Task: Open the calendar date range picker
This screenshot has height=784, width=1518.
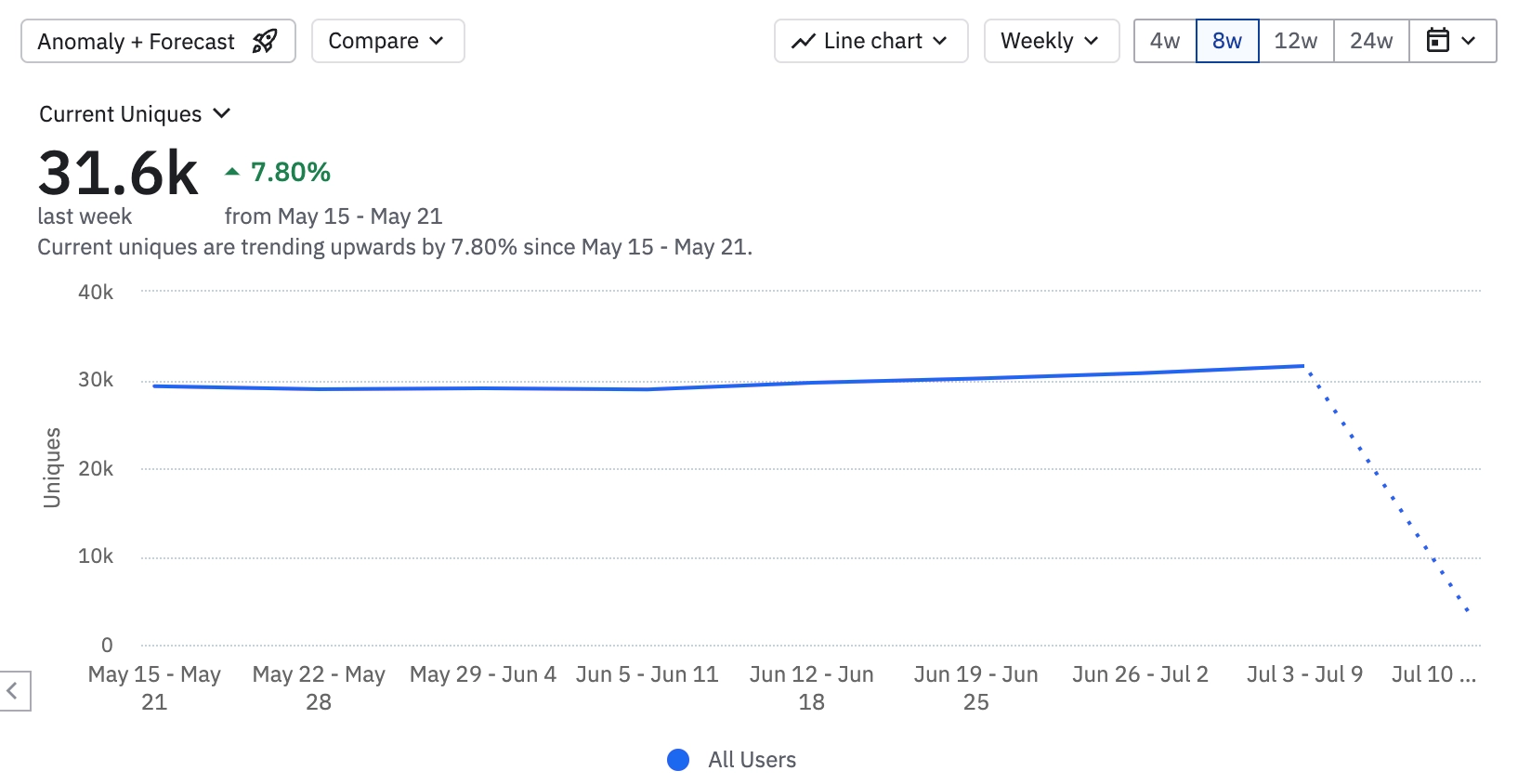Action: pyautogui.click(x=1438, y=41)
